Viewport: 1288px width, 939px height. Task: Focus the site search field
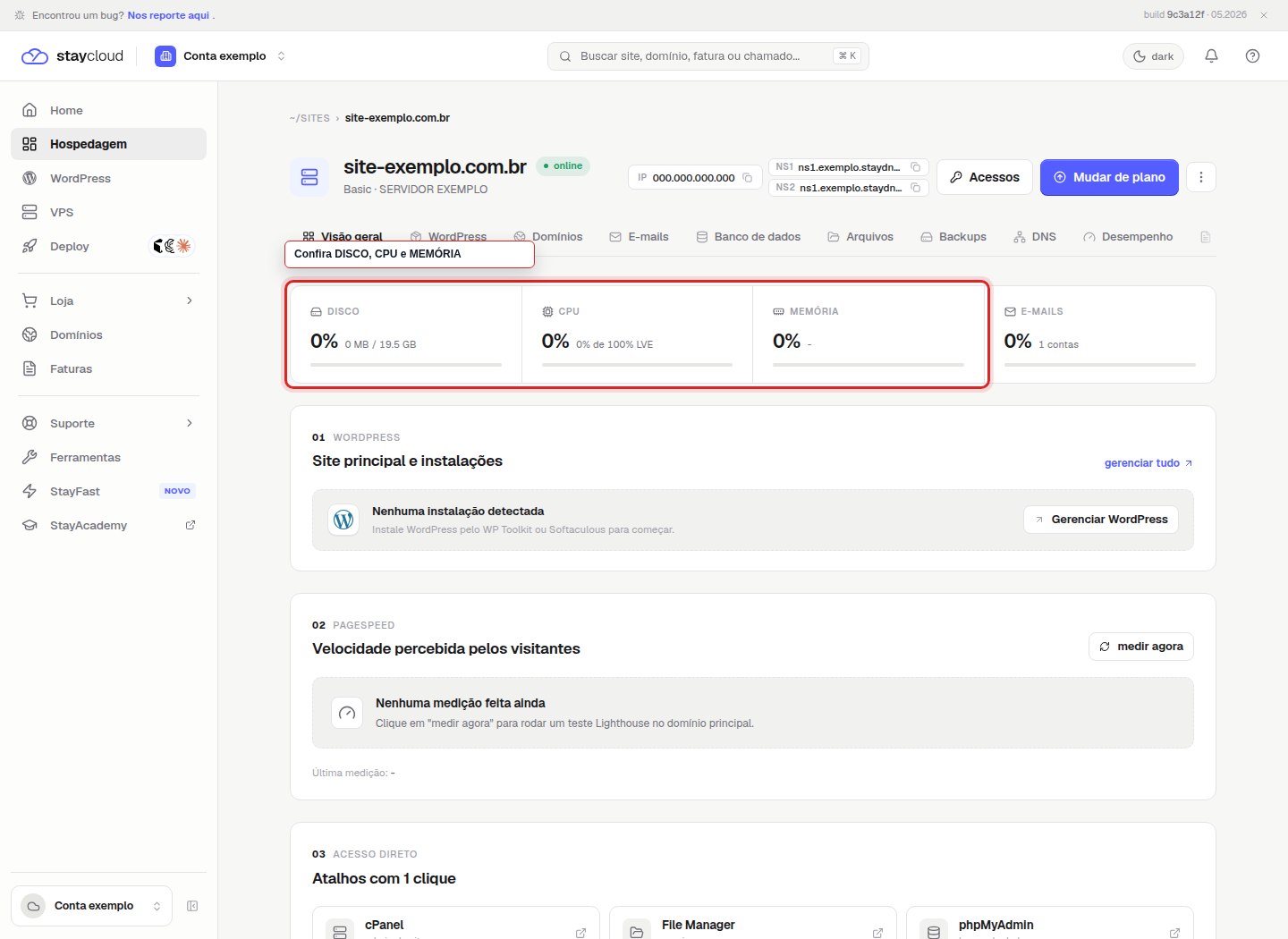(x=708, y=55)
